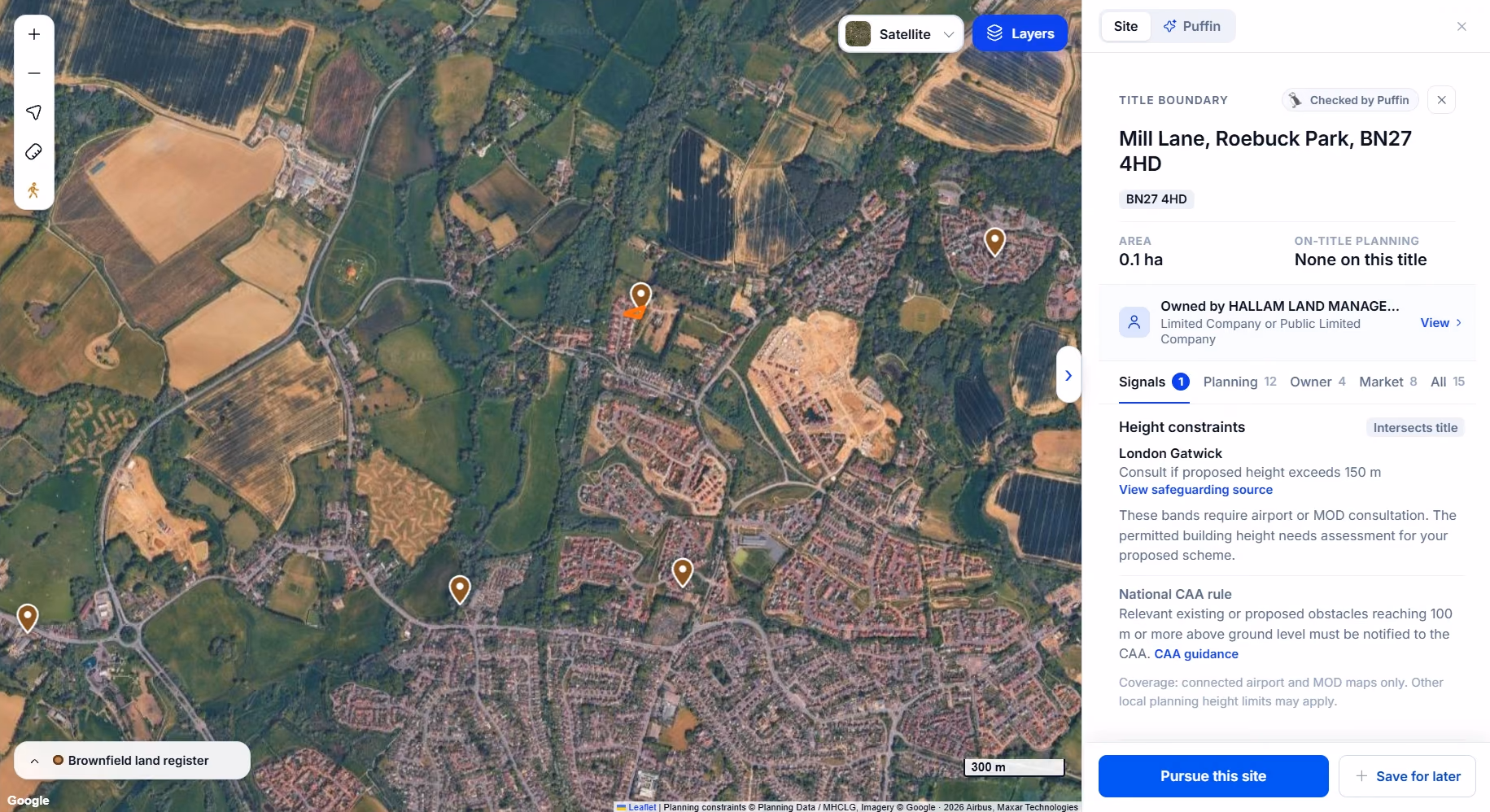Open the Satellite basemap dropdown
Image resolution: width=1490 pixels, height=812 pixels.
pos(901,33)
